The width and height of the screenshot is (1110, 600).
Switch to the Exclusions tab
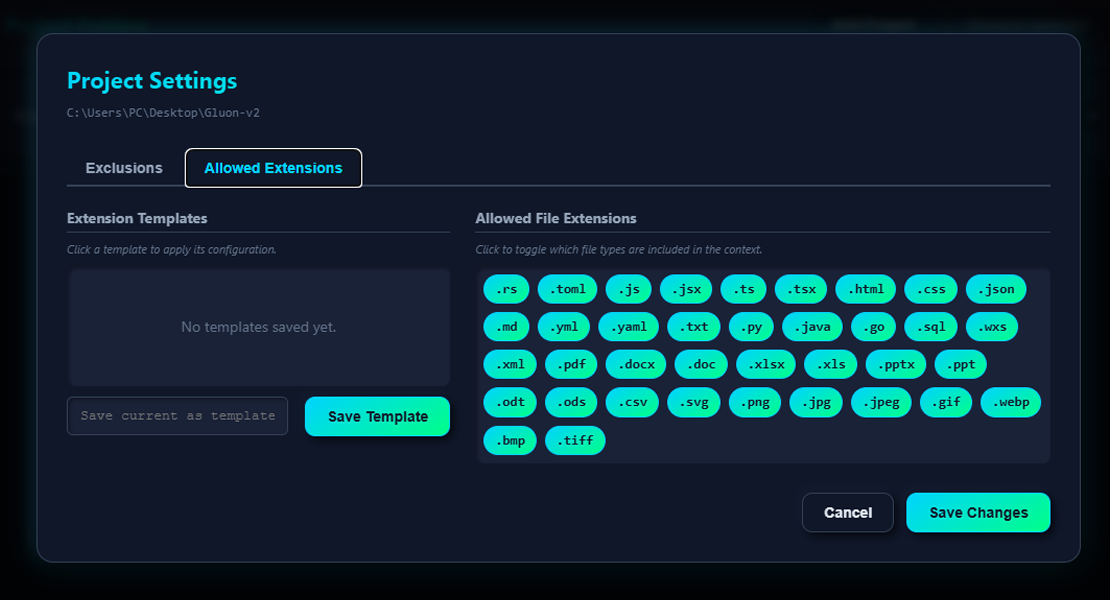point(123,168)
